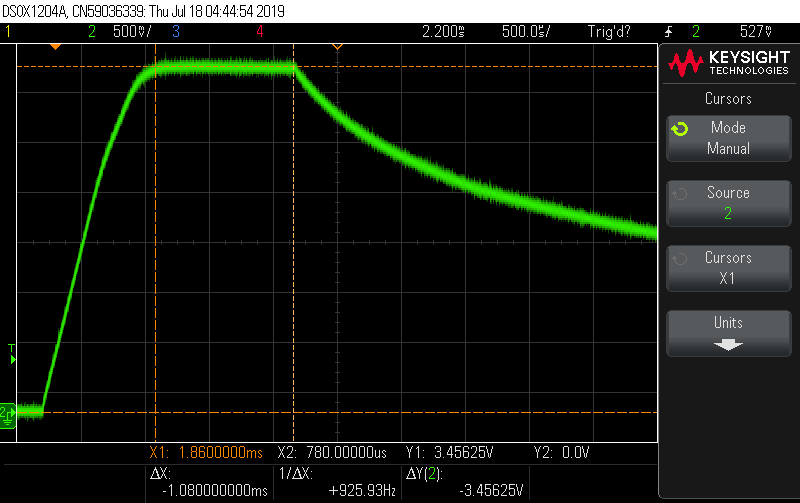Viewport: 800px width, 503px height.
Task: Click the X1 cursor value 1.8600000ms
Action: pyautogui.click(x=220, y=452)
